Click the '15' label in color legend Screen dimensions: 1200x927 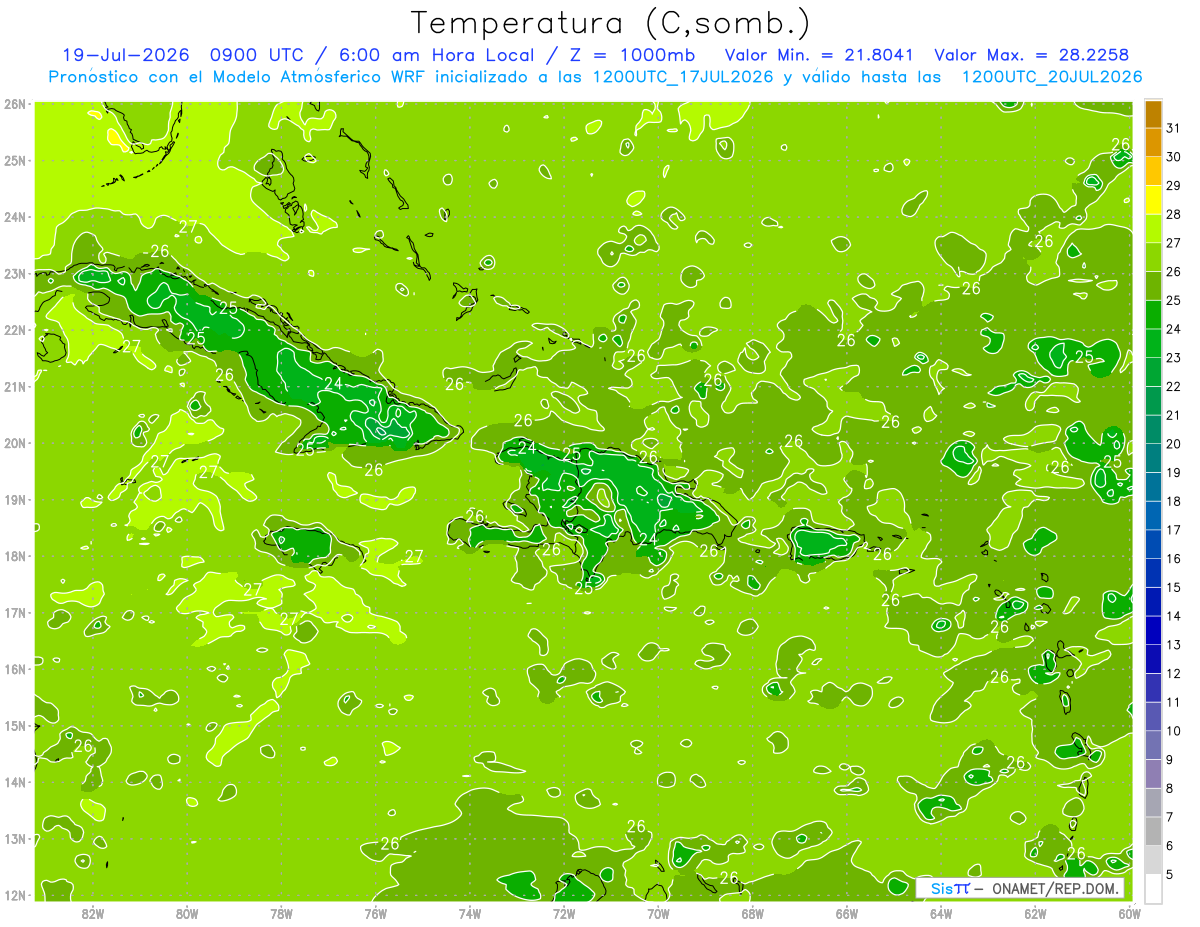[1173, 587]
